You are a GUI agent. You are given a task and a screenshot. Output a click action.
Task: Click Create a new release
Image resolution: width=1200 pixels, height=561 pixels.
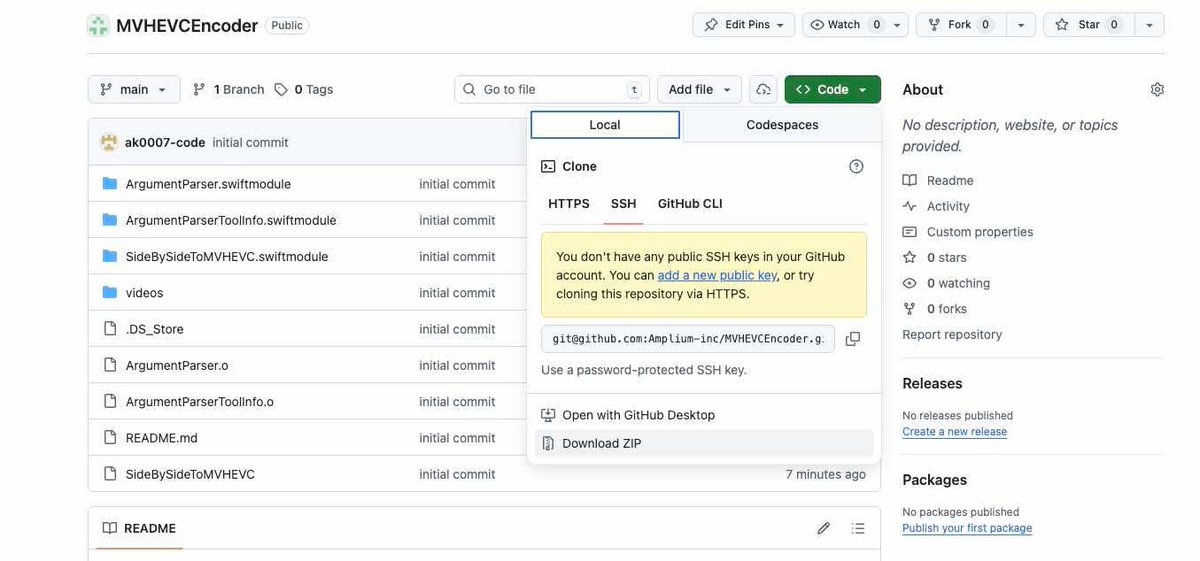click(954, 432)
